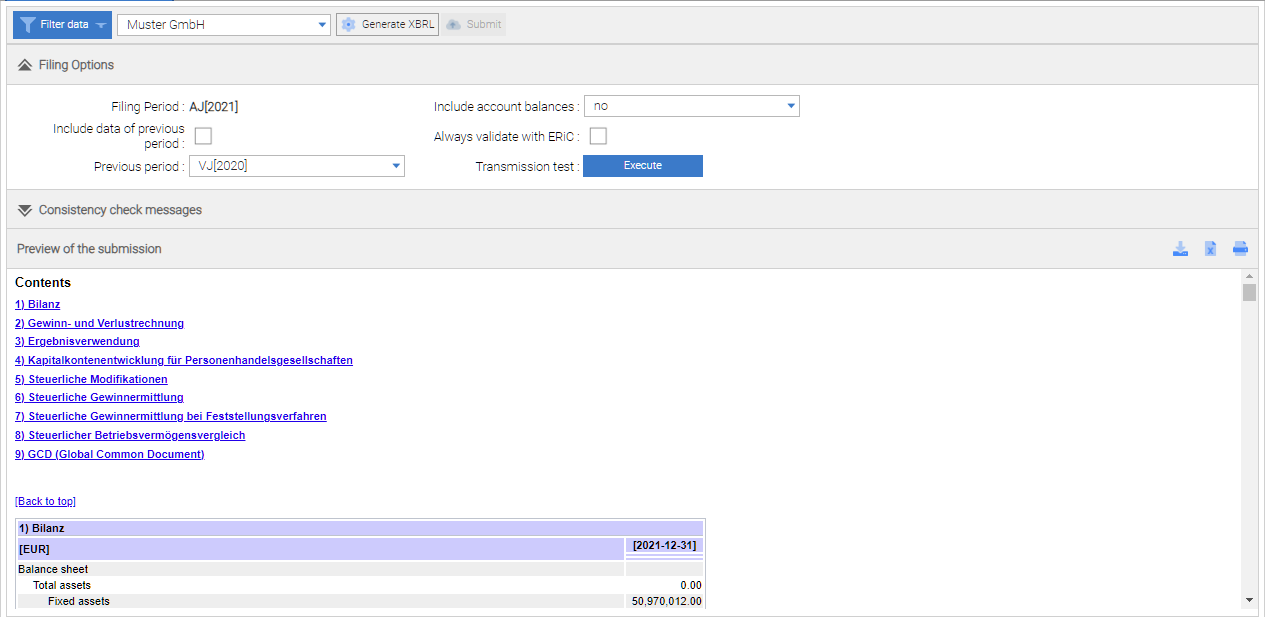The image size is (1265, 617).
Task: Print the submission preview using the printer icon
Action: click(1240, 249)
